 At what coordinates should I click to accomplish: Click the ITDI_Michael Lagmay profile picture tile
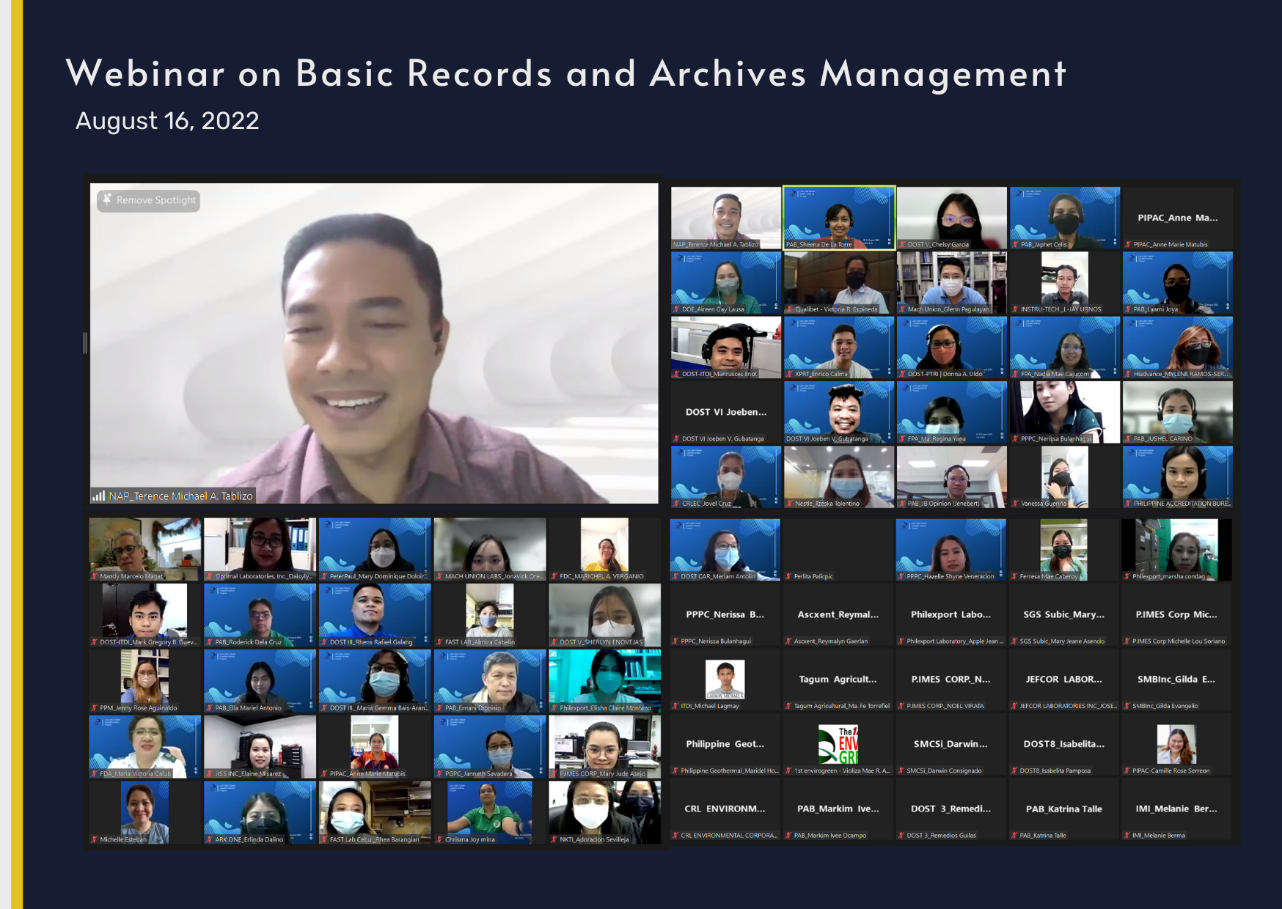tap(725, 680)
